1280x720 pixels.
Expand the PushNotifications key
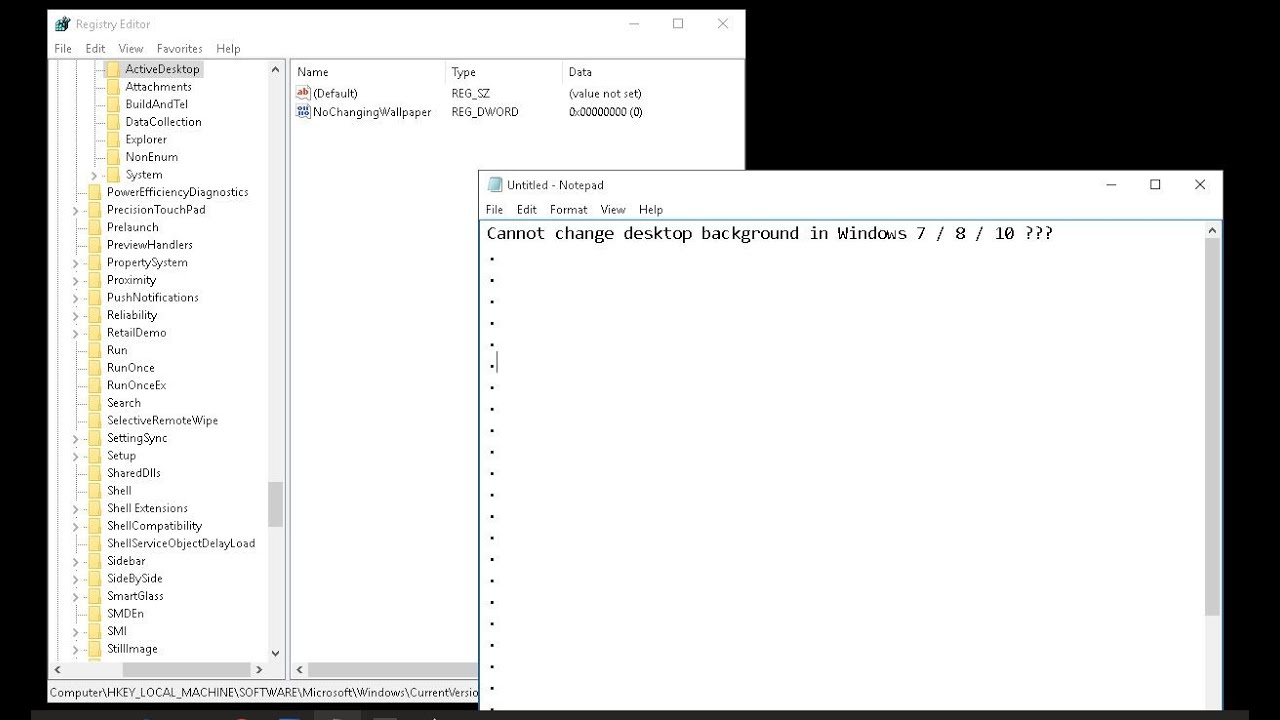pos(76,298)
